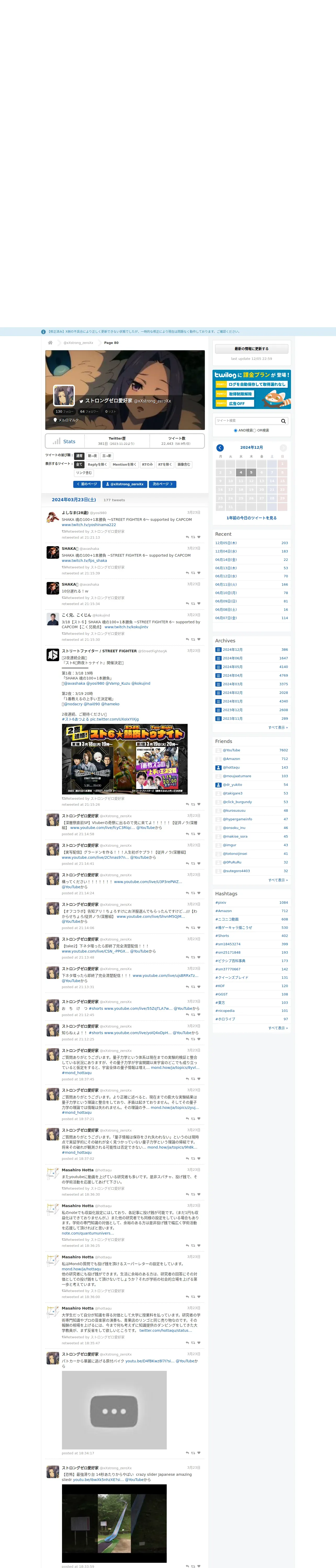Expand all Archives with すべて表示
The width and height of the screenshot is (336, 1568).
tap(278, 727)
